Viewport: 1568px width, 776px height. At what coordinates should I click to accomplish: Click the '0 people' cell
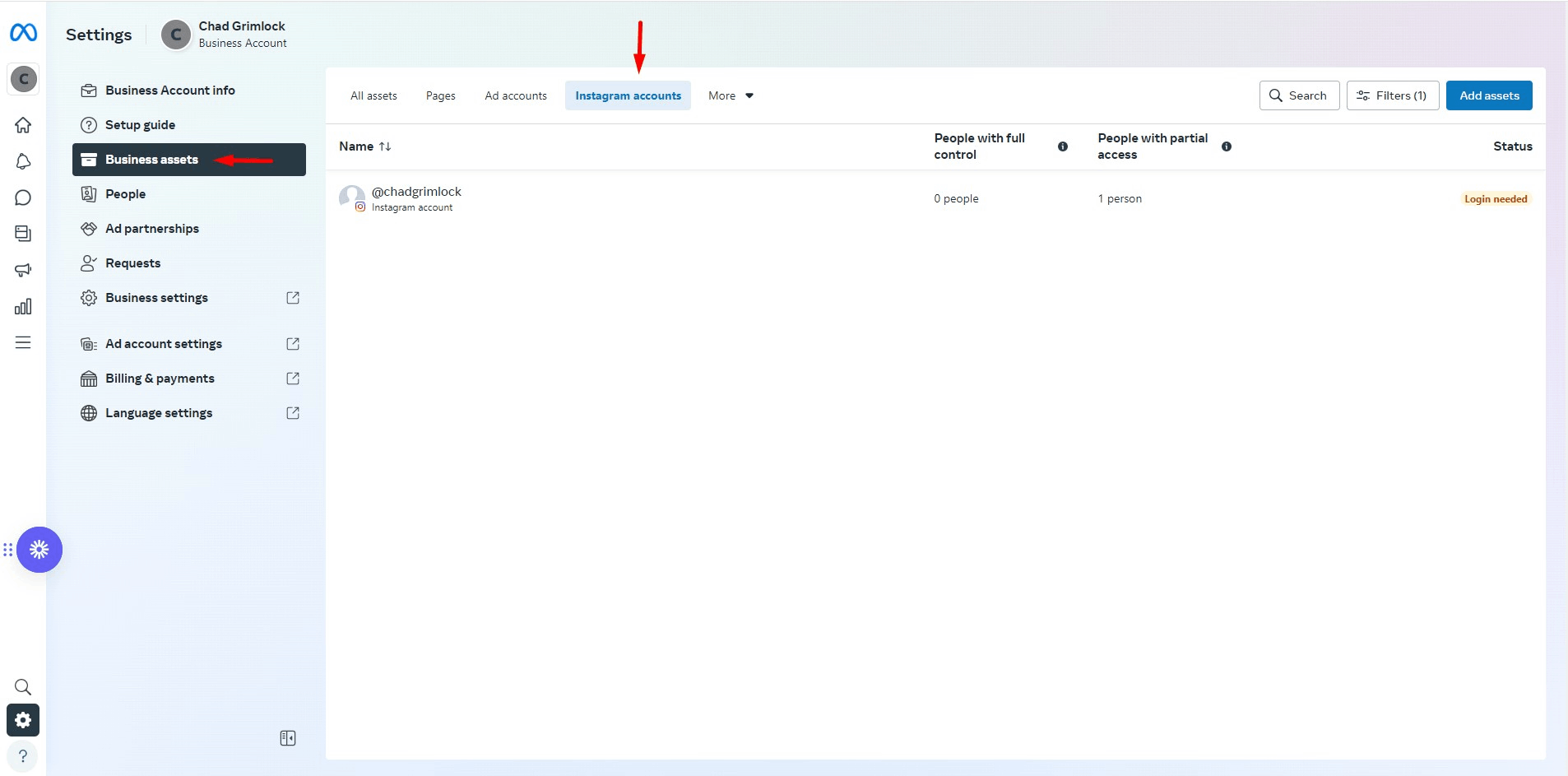[x=956, y=199]
